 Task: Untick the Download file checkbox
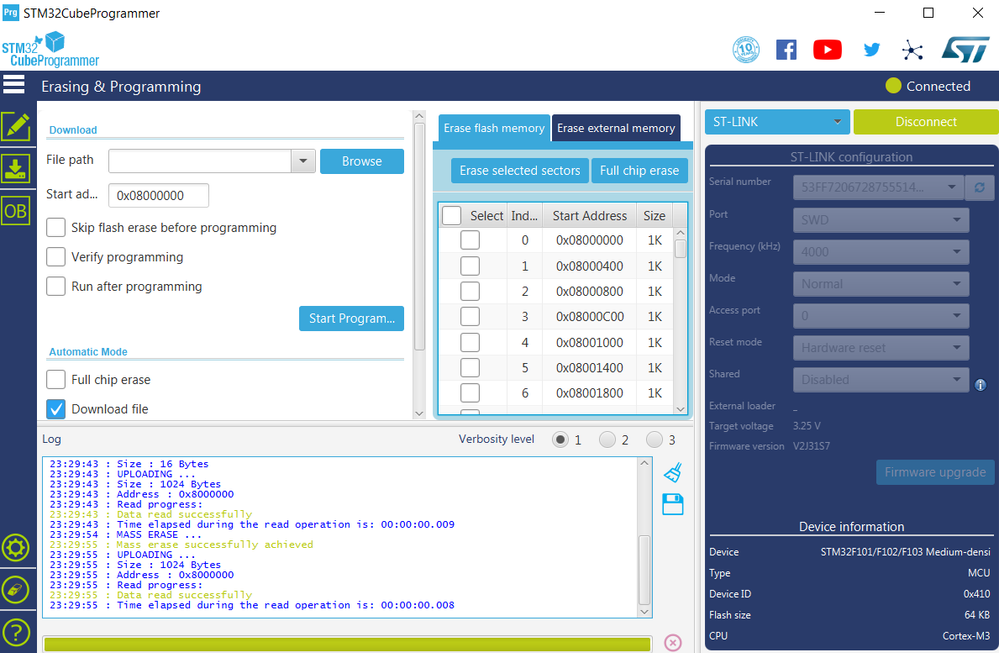pos(56,409)
